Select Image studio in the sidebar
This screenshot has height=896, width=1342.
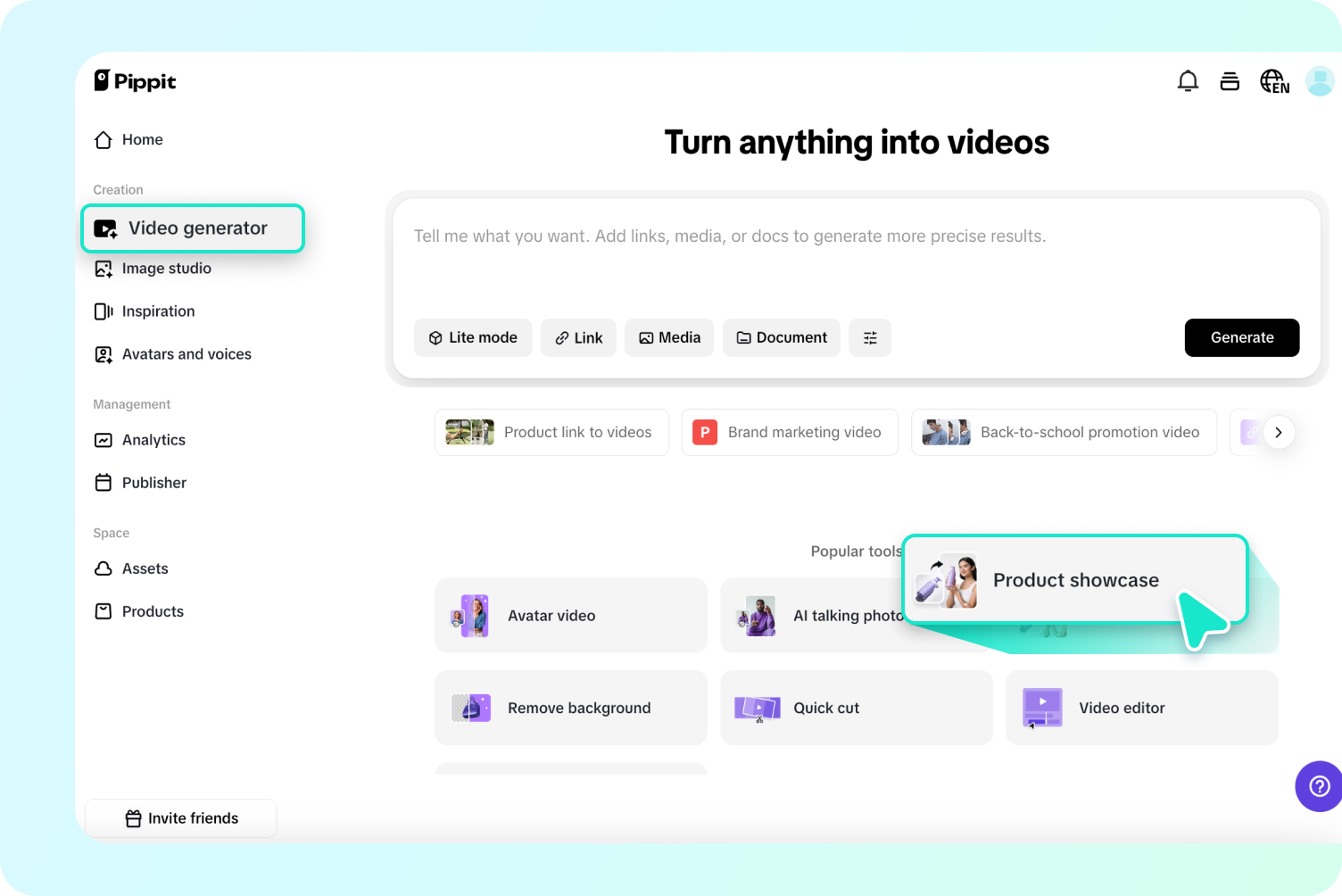[x=166, y=268]
